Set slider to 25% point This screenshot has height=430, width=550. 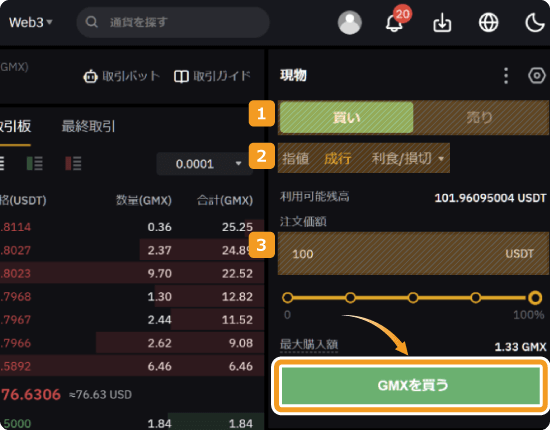point(350,298)
